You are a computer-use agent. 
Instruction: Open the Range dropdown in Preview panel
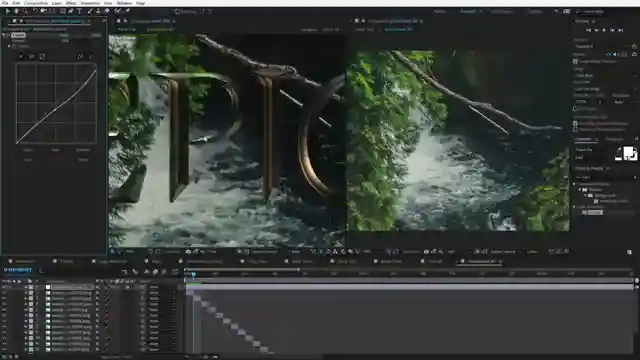[604, 76]
